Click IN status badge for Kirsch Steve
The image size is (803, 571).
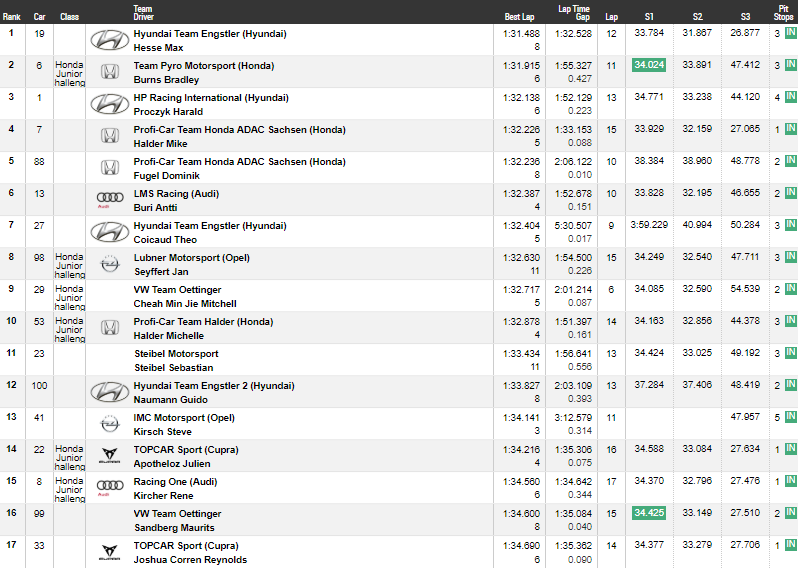point(791,417)
